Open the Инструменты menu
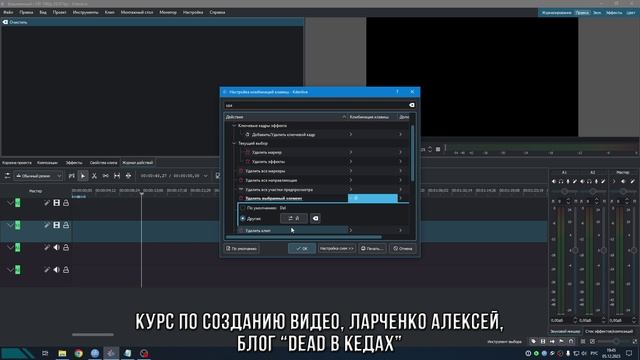 click(x=85, y=12)
